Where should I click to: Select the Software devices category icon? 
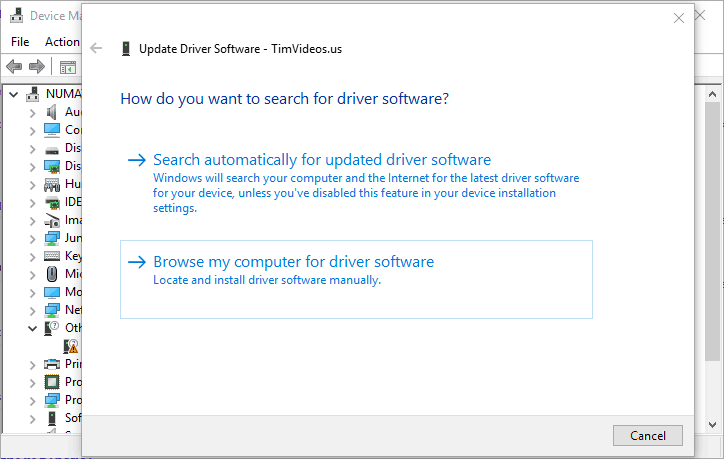(52, 418)
